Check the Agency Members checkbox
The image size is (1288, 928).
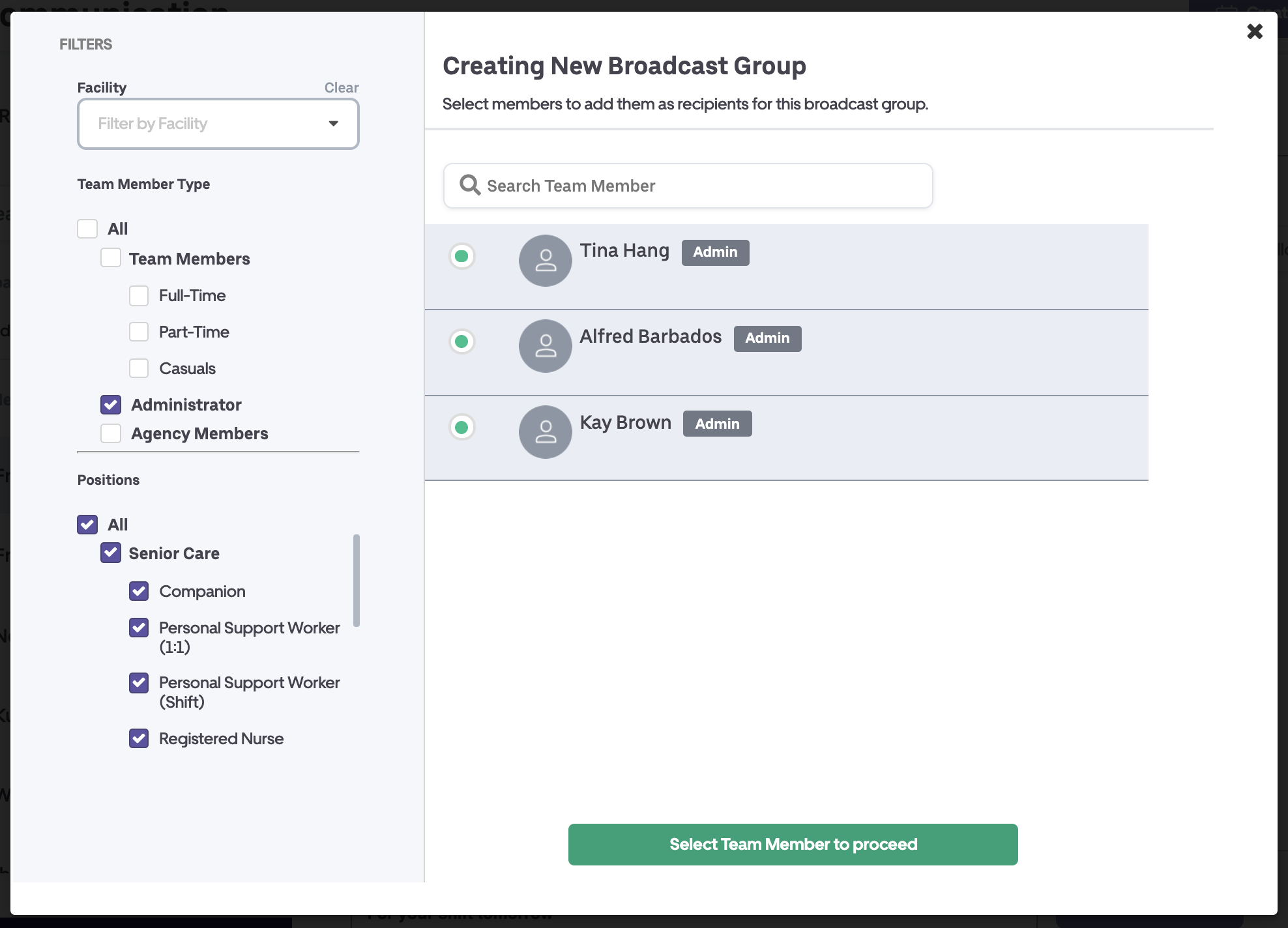[x=111, y=433]
